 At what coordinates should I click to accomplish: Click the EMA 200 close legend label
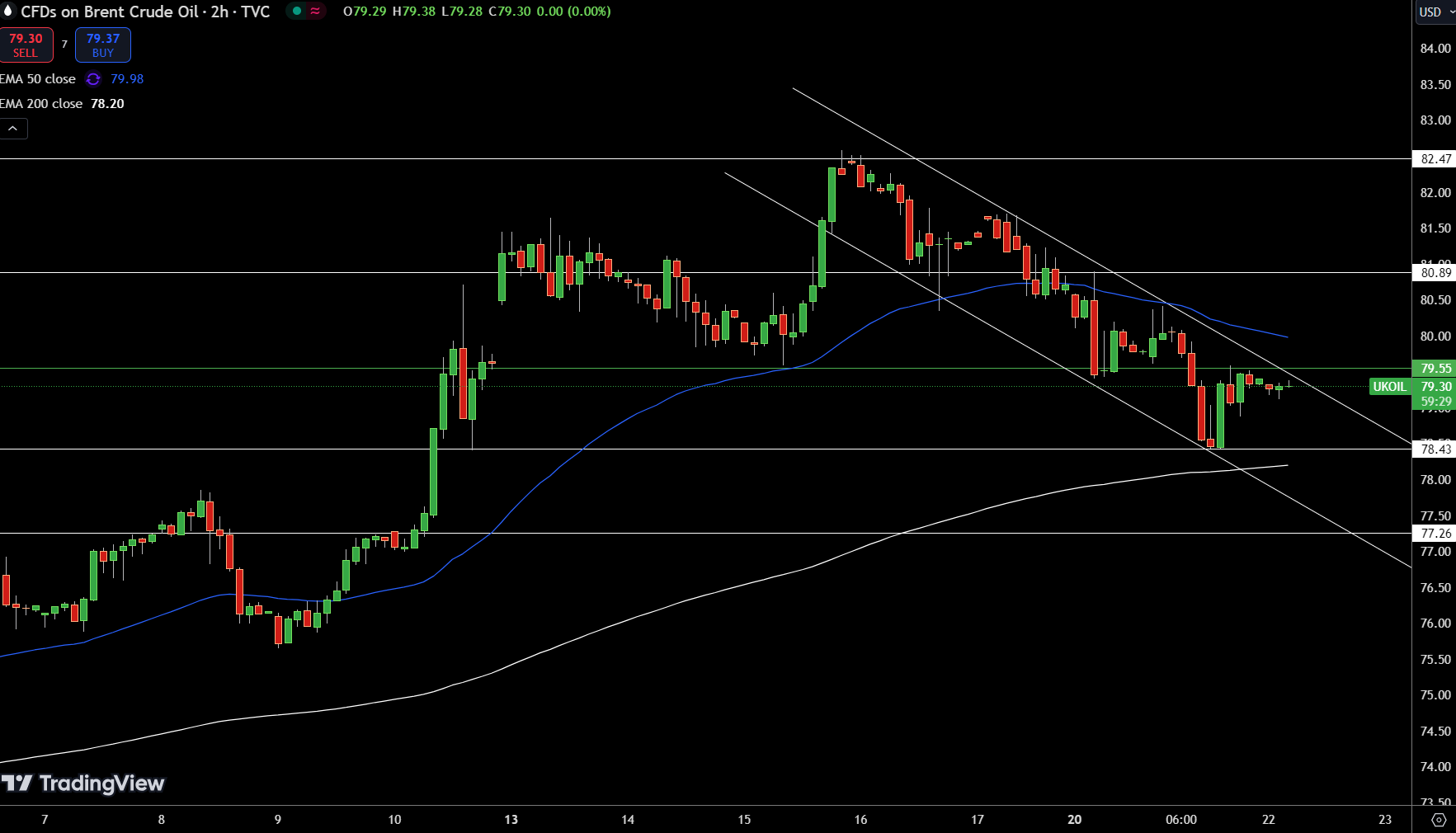coord(41,104)
